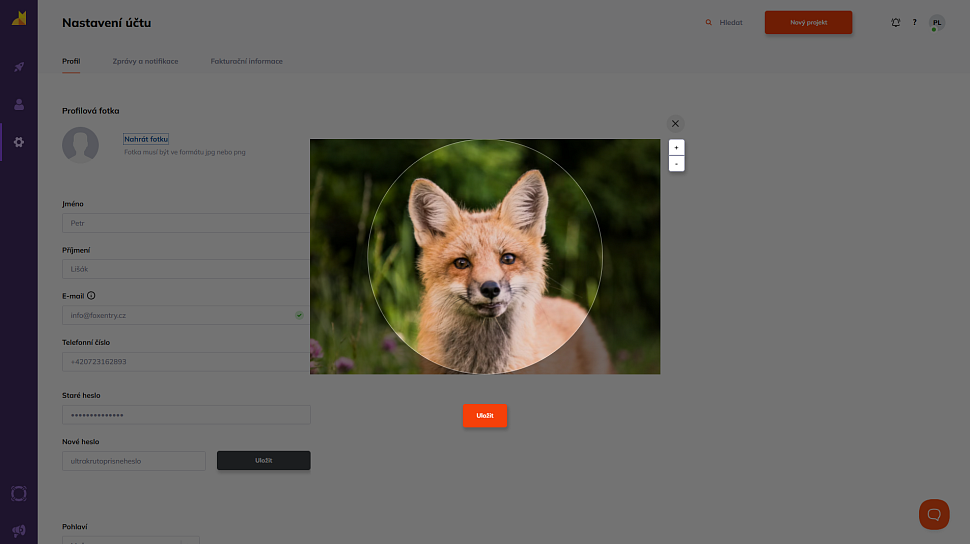
Task: Switch to Fakturační informace tab
Action: coord(247,61)
